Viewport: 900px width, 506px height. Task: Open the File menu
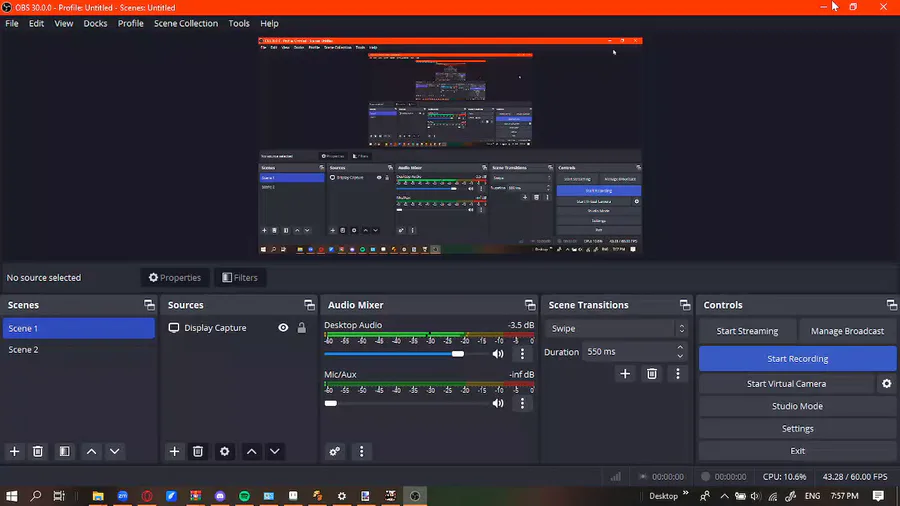[x=11, y=24]
